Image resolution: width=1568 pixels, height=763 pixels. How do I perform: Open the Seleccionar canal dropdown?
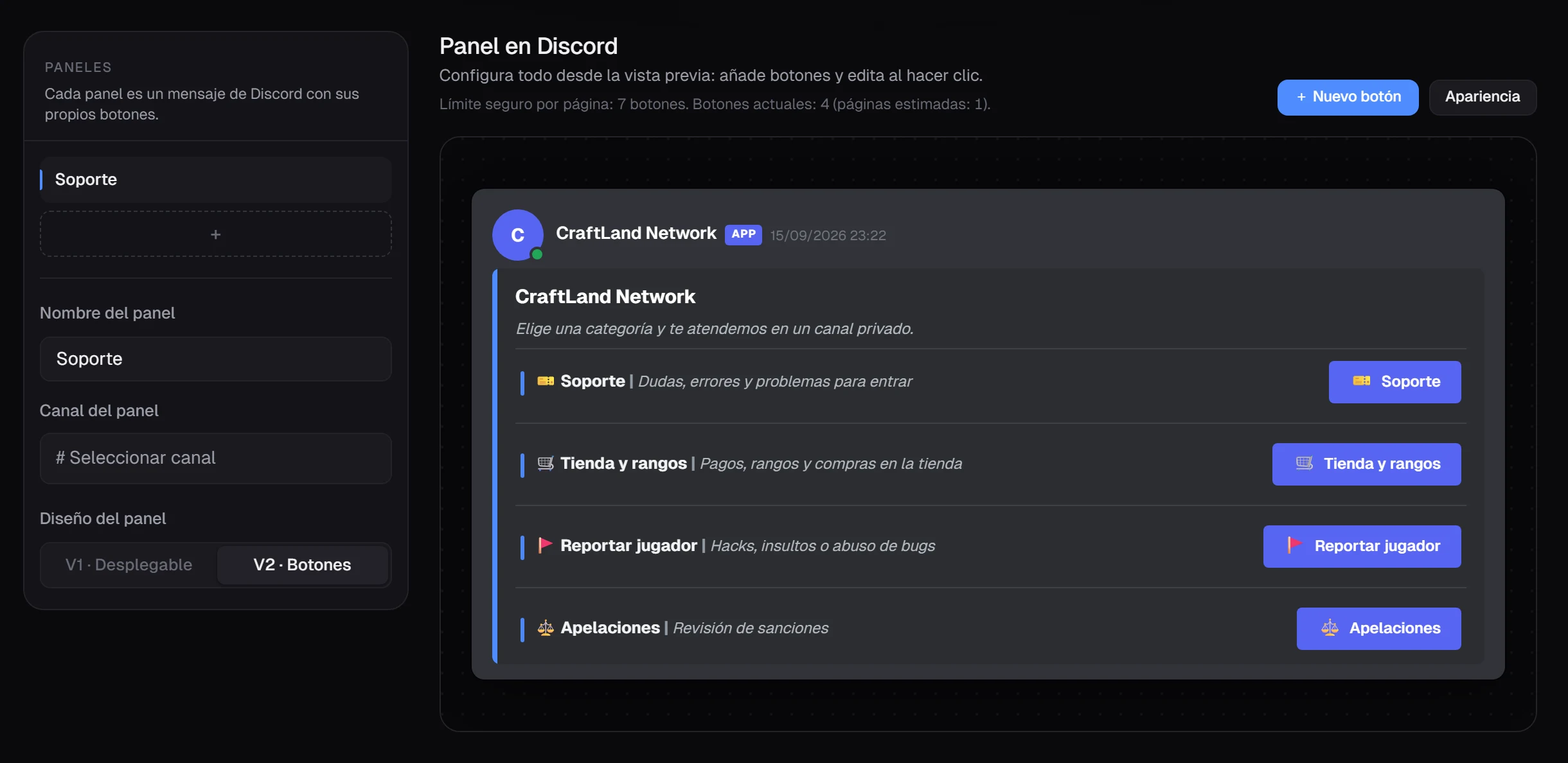click(x=216, y=459)
